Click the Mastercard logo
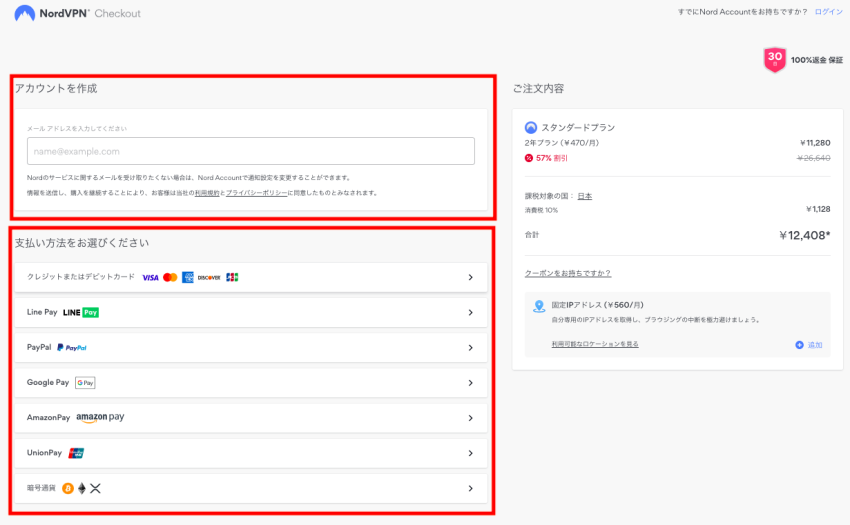Image resolution: width=850 pixels, height=525 pixels. [x=170, y=277]
